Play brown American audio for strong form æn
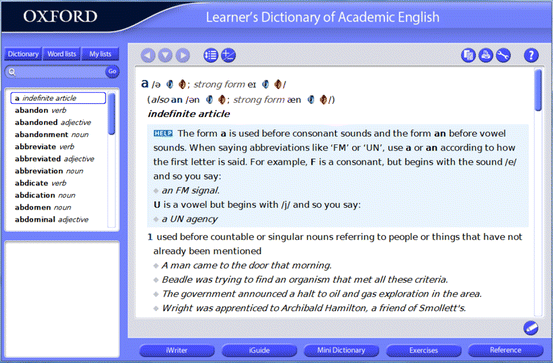Screen dimensions: 553x363 (323, 99)
